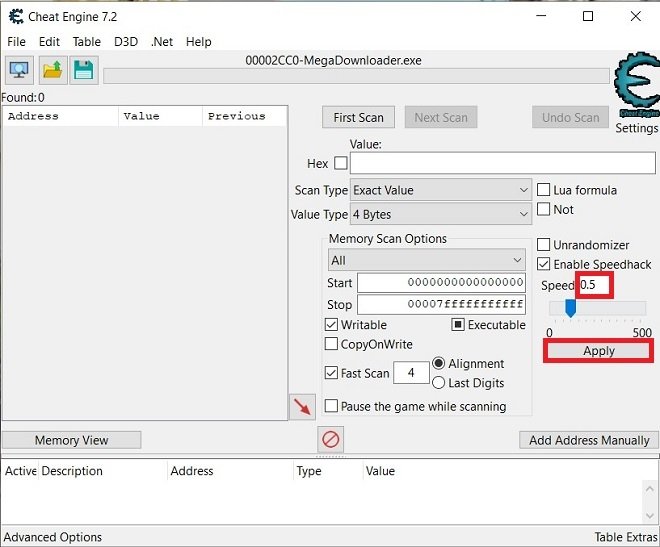660x547 pixels.
Task: Minimize the Cheat Engine window
Action: point(541,16)
